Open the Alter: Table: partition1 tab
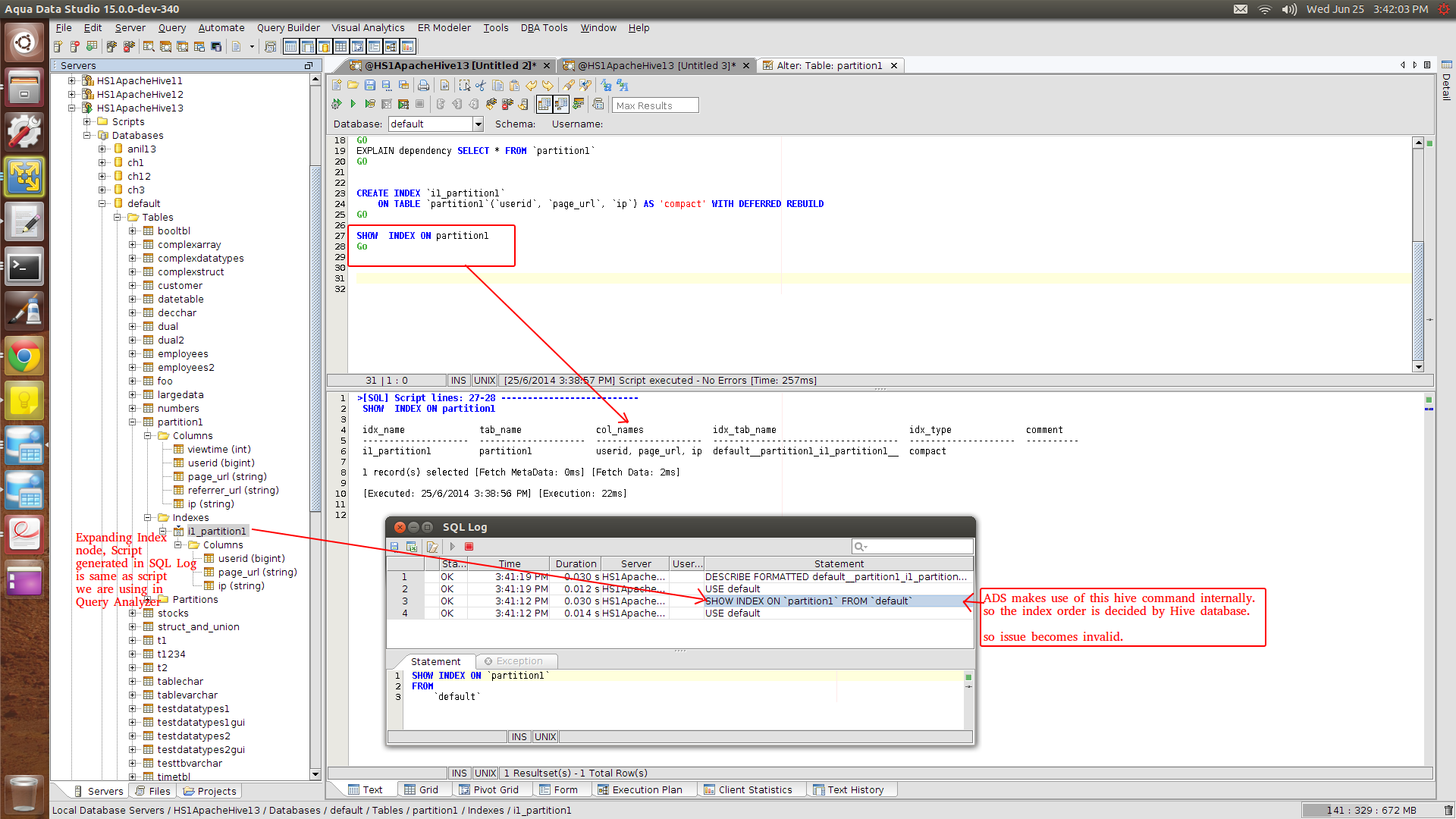 (829, 66)
